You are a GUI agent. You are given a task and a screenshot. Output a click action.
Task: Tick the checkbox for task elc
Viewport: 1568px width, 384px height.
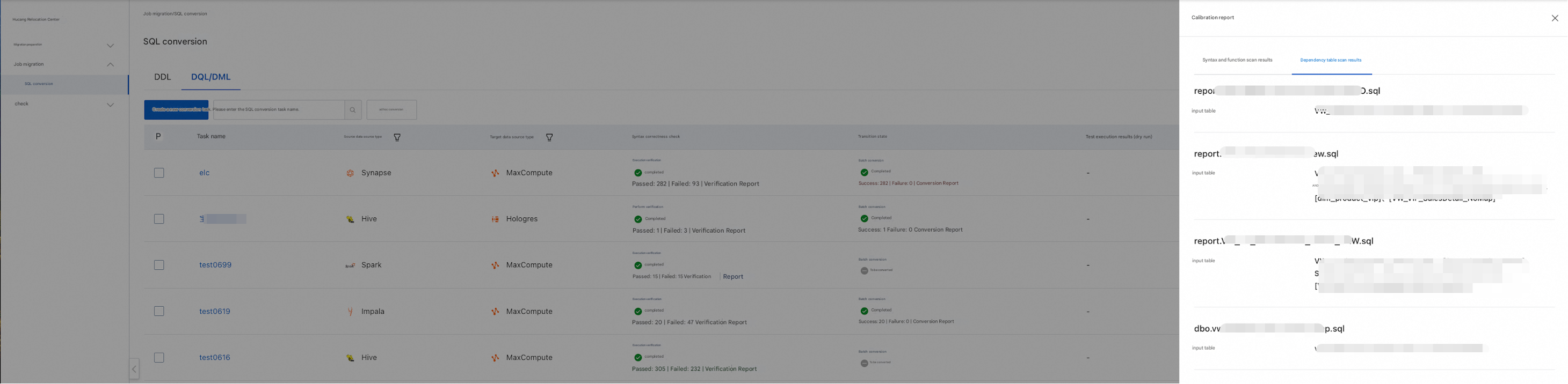point(159,173)
